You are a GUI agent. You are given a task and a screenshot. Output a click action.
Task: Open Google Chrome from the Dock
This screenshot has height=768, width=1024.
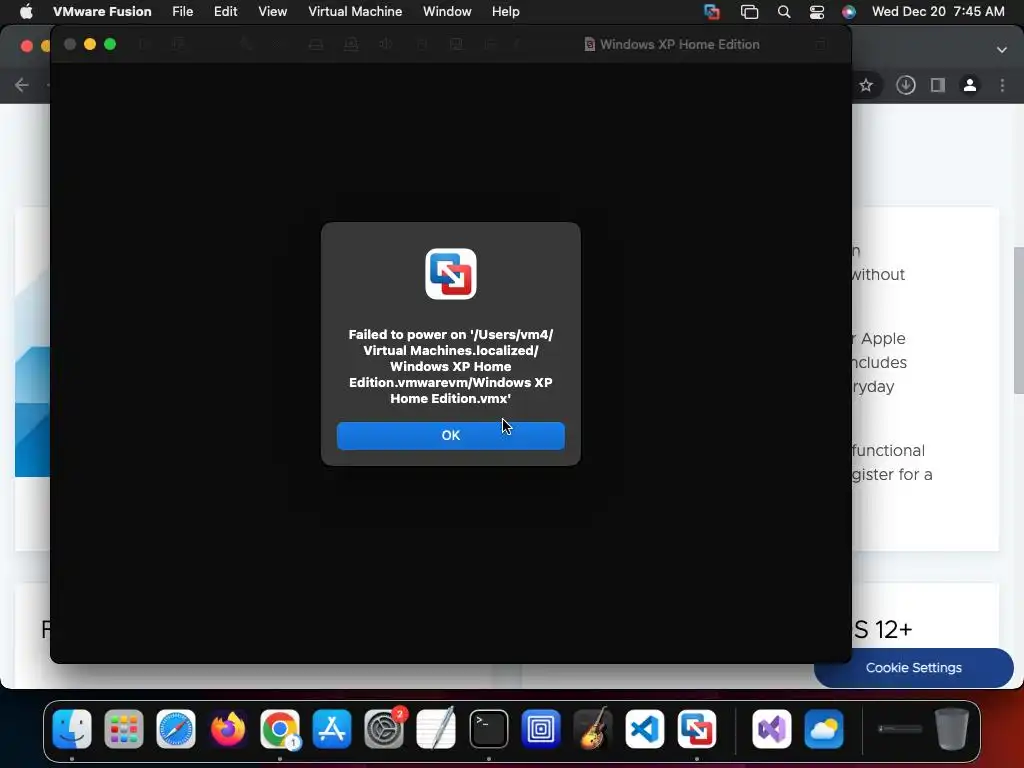[x=280, y=729]
